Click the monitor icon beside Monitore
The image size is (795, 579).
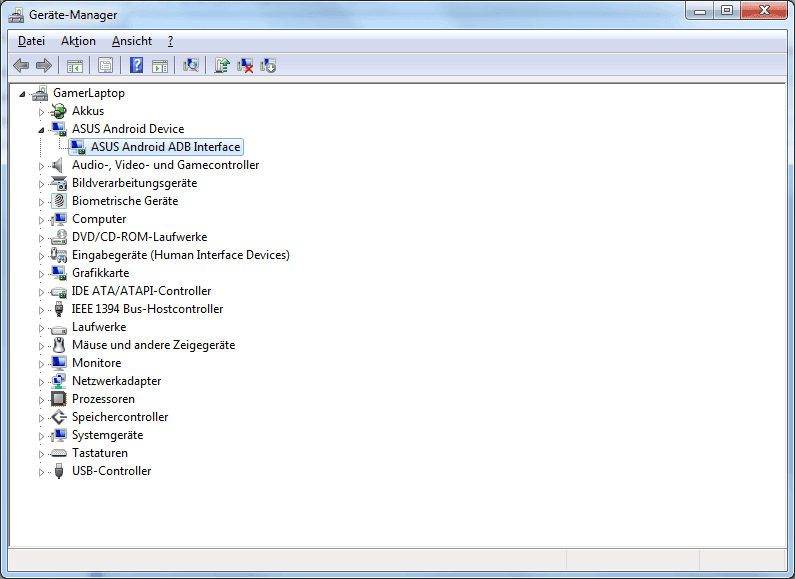coord(59,363)
